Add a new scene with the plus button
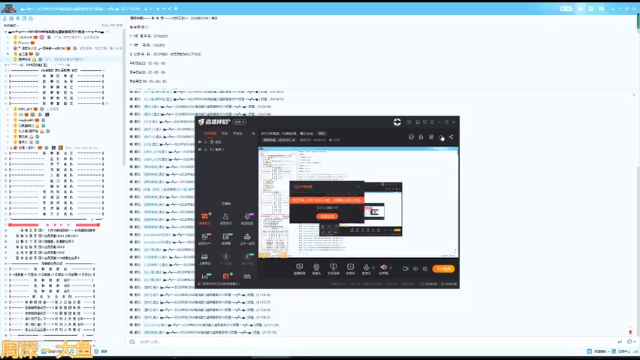This screenshot has height=360, width=640. coord(253,133)
